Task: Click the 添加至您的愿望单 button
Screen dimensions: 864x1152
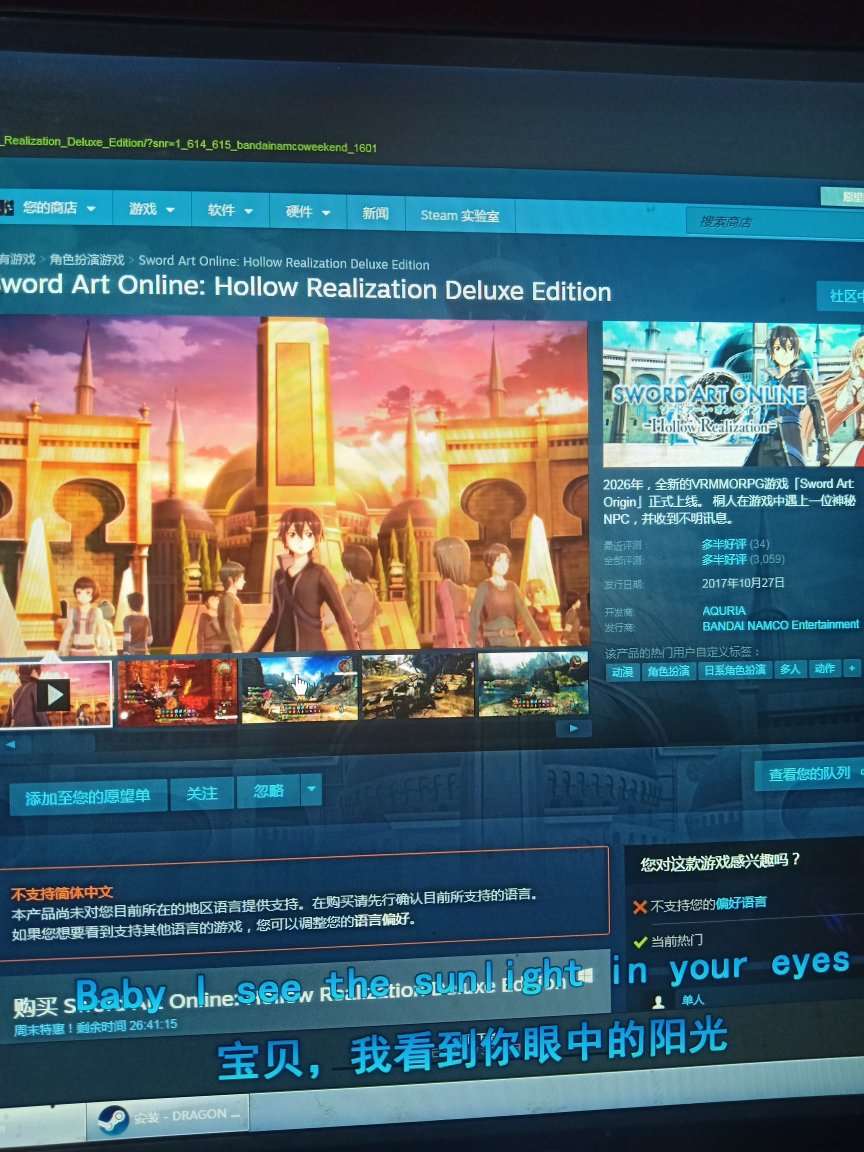Action: tap(88, 797)
